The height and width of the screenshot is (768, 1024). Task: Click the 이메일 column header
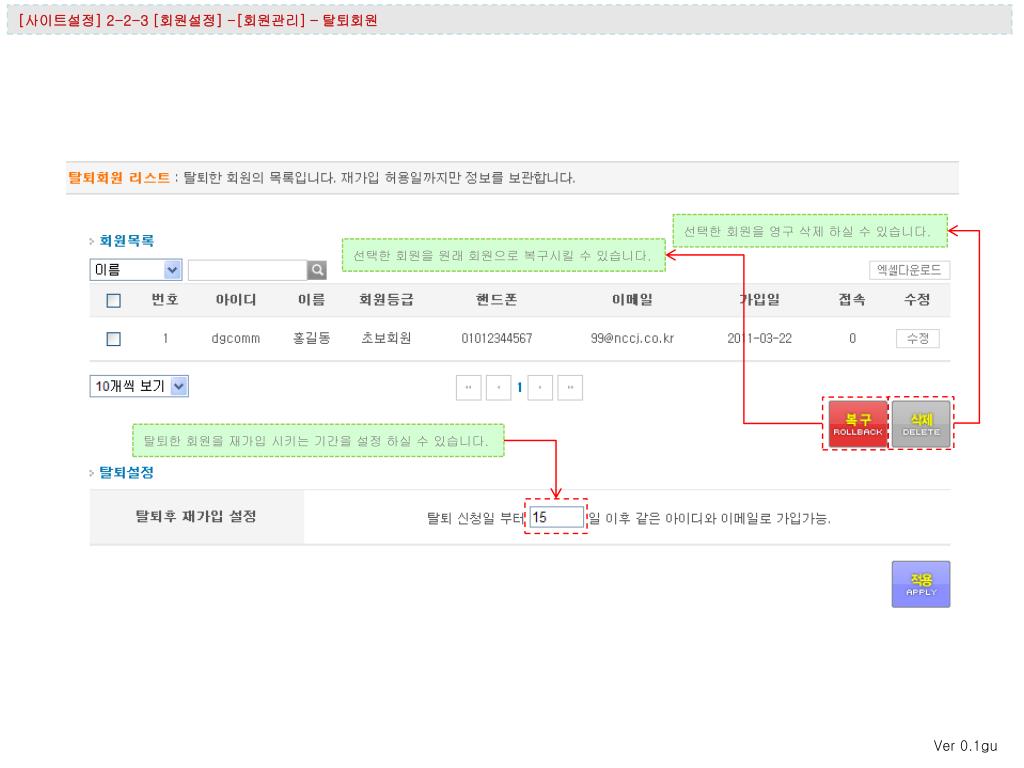[x=632, y=300]
